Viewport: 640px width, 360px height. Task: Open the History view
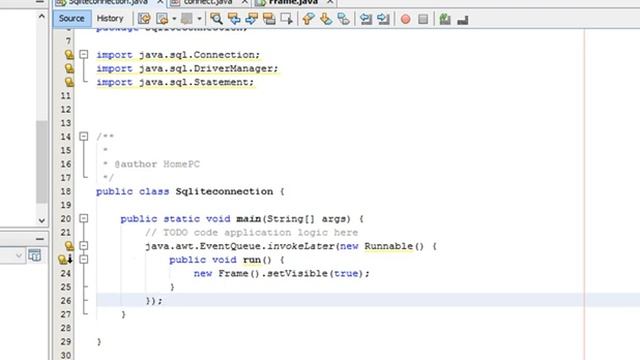tap(110, 19)
